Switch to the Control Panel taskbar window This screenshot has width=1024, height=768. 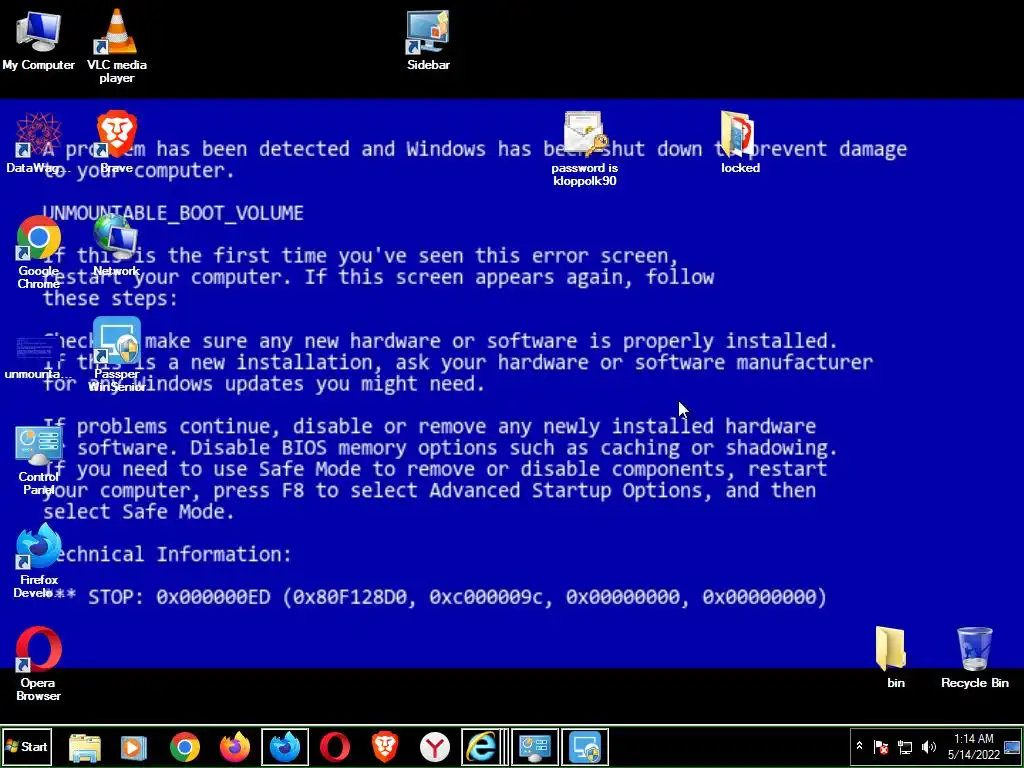point(535,747)
